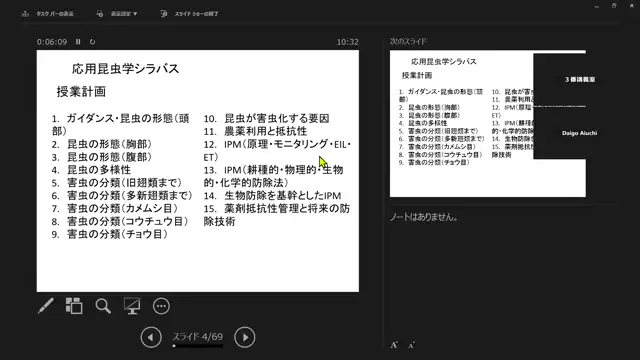Click the notes area text

tap(424, 217)
